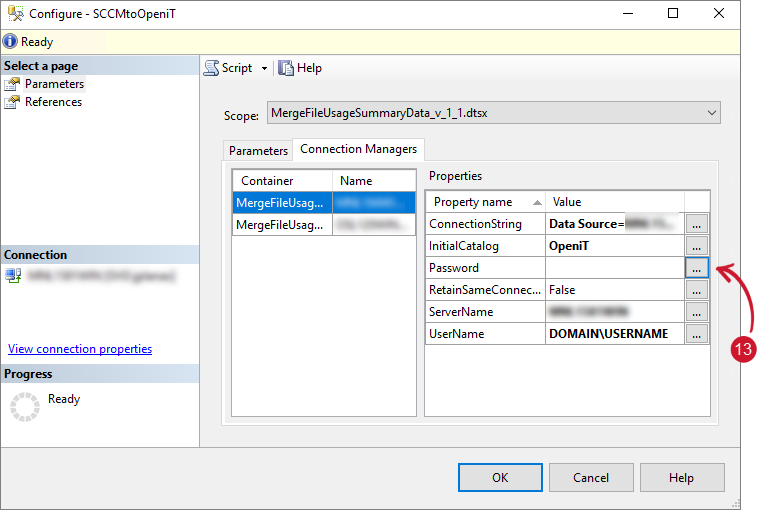Open the Parameters page in sidebar

54,84
